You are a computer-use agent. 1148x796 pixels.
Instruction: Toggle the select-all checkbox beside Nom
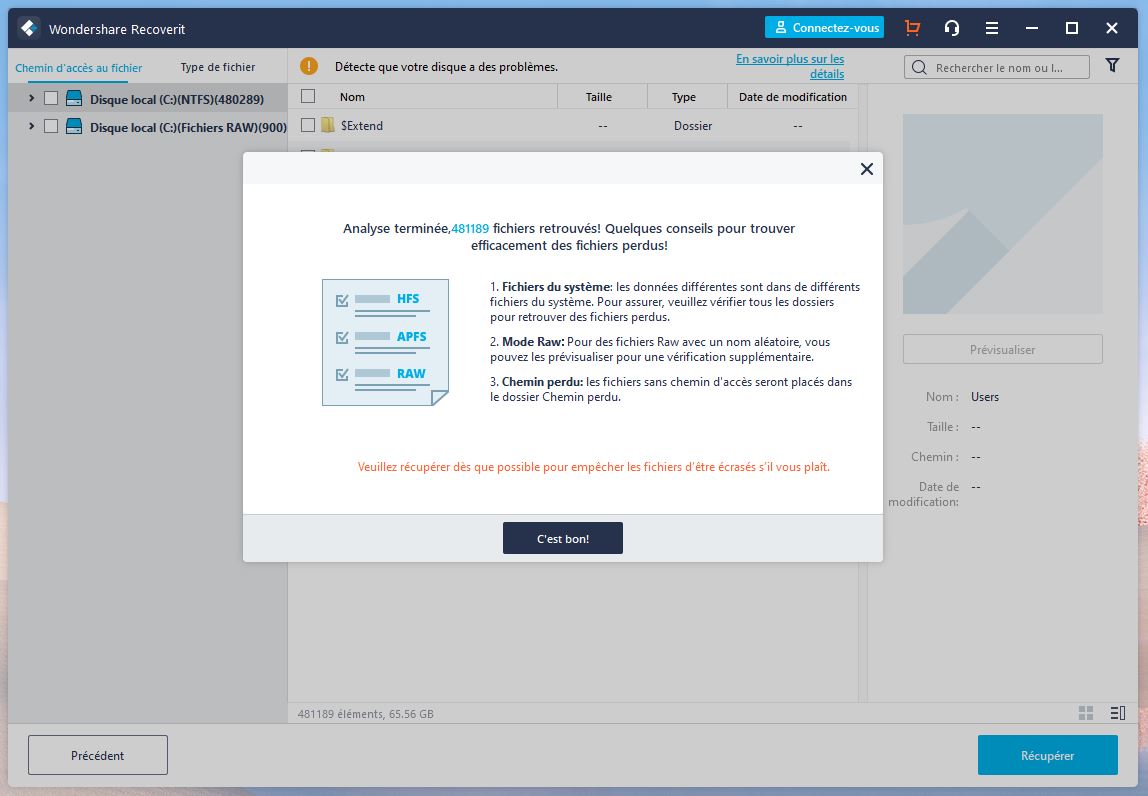[x=308, y=97]
